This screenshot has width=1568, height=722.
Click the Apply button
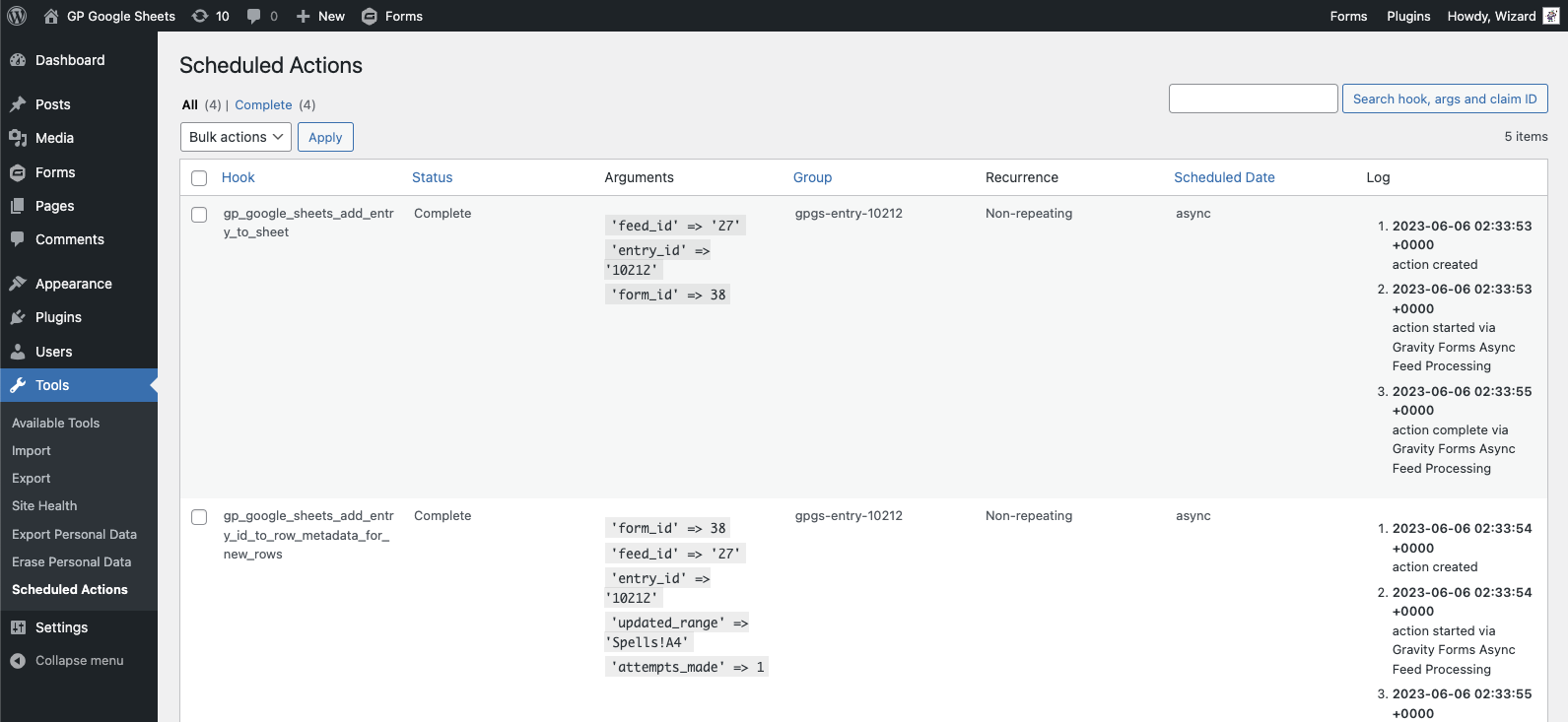click(325, 137)
